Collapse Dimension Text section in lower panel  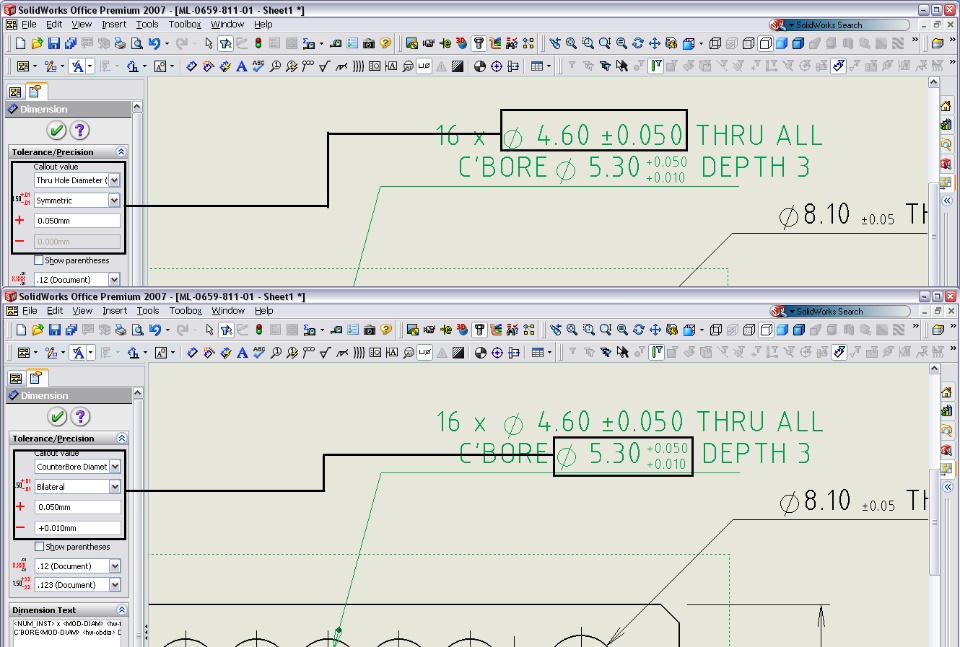point(121,610)
